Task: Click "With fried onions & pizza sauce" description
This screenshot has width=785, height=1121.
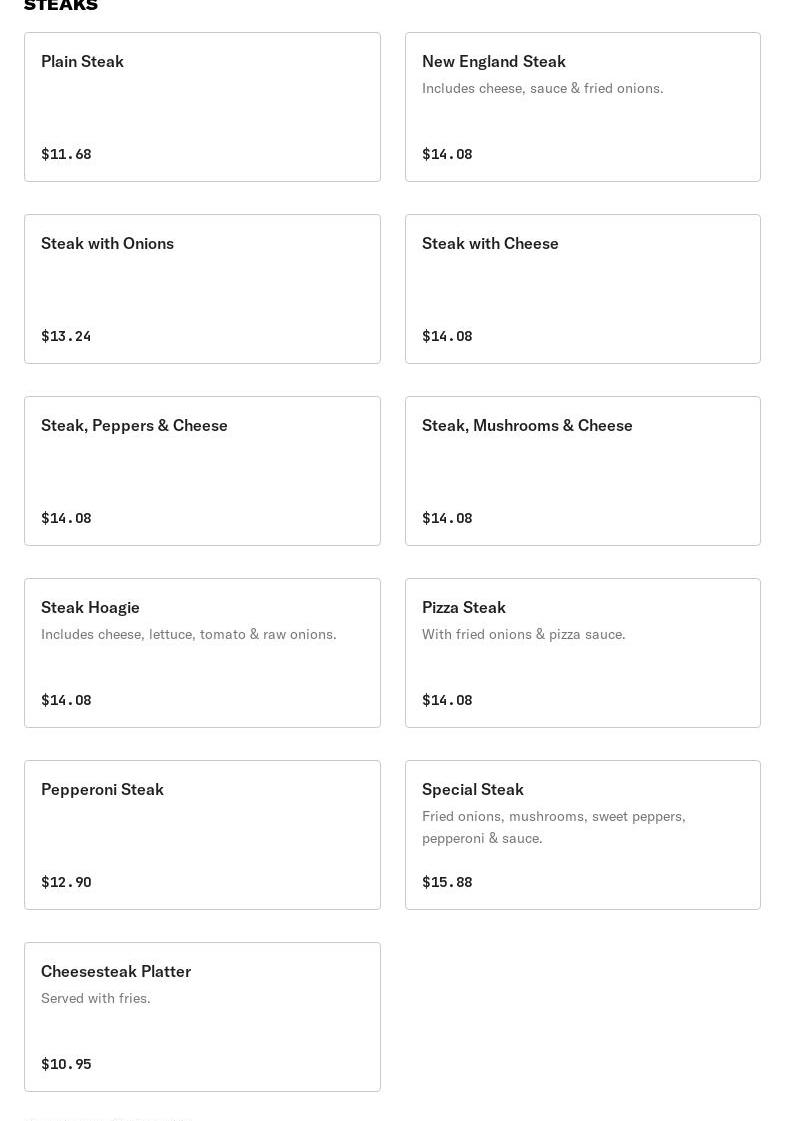Action: (523, 634)
